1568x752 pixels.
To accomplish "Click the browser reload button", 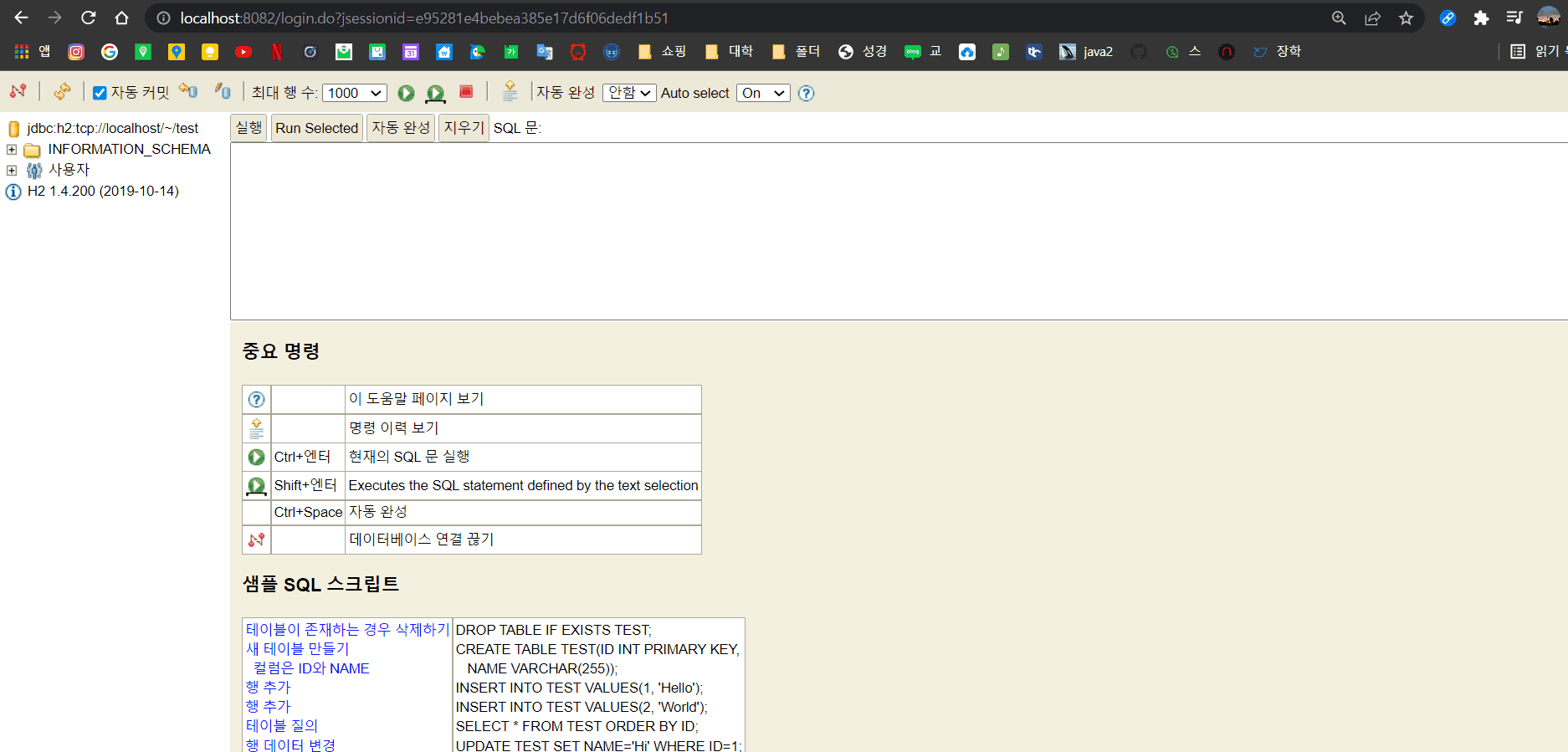I will [89, 18].
